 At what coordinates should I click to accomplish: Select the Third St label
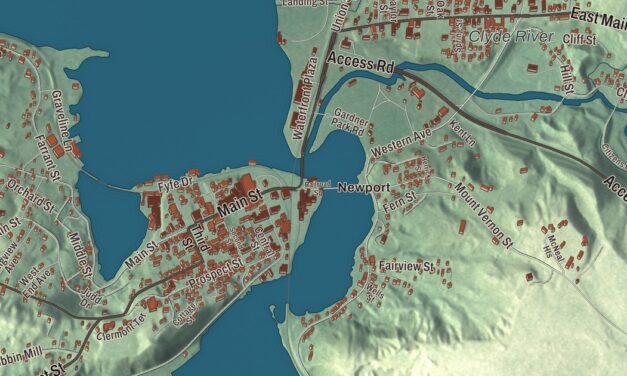(x=196, y=238)
